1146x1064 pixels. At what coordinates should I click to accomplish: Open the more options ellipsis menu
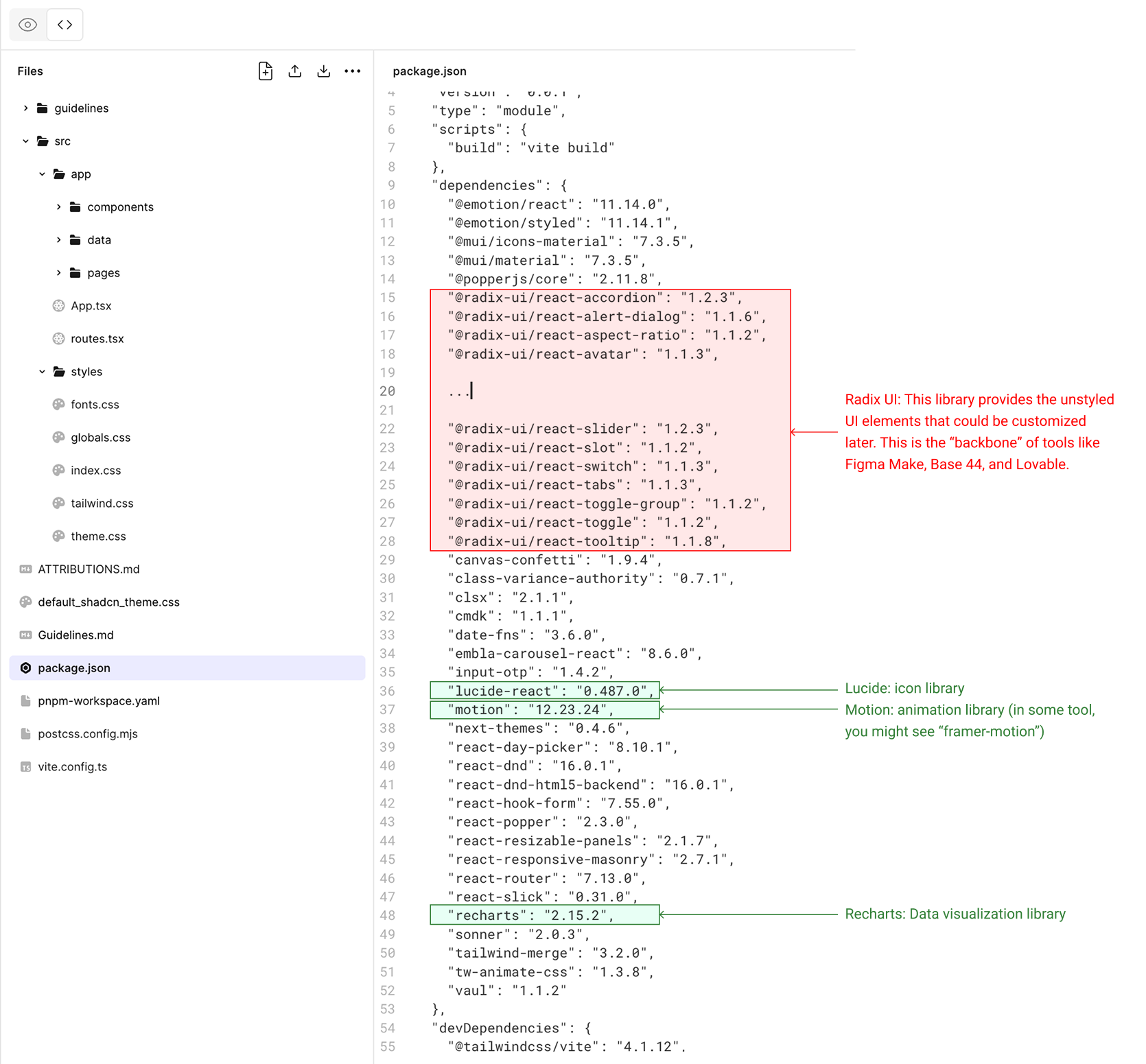pyautogui.click(x=353, y=71)
